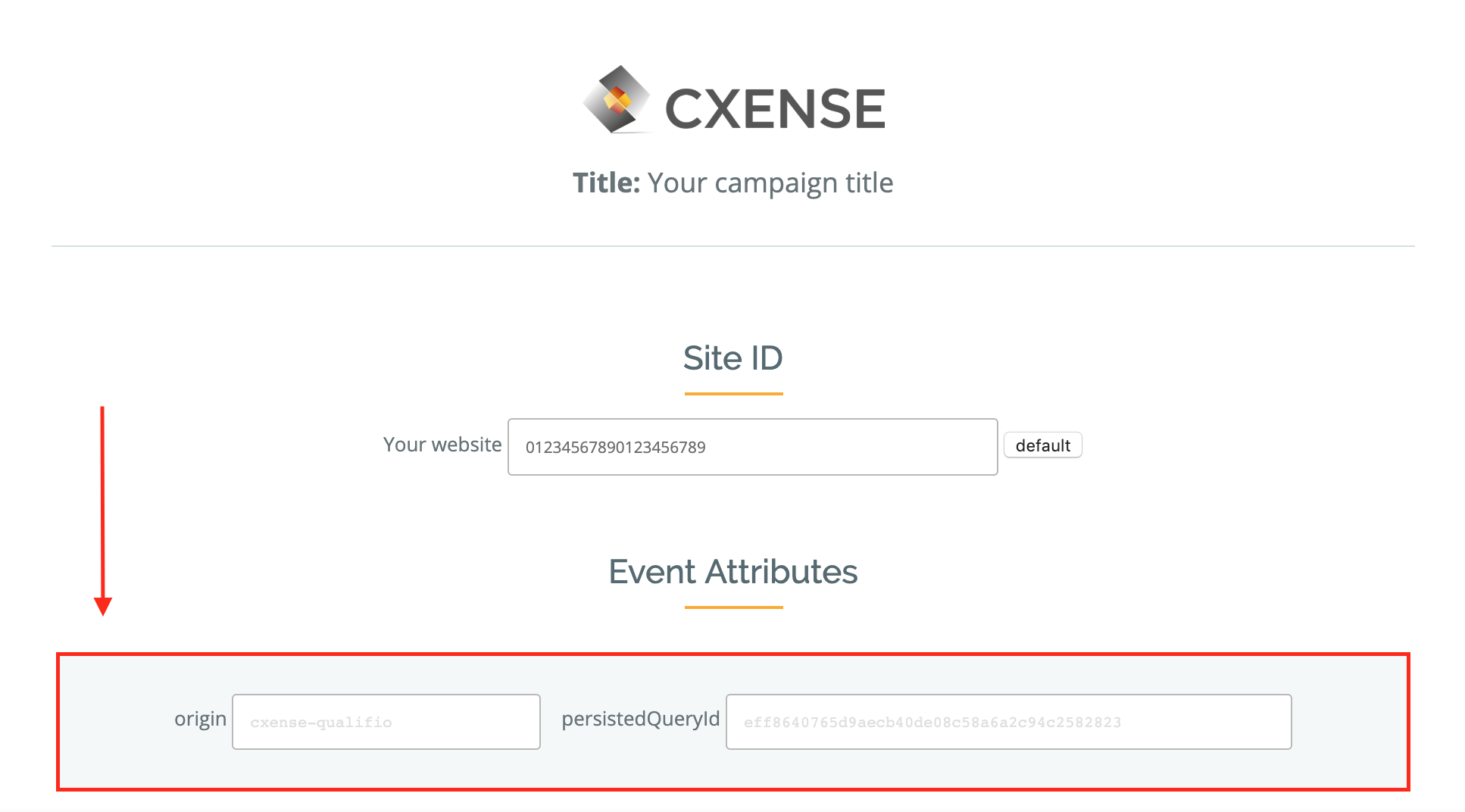Click the horizontal divider under the title
1465x812 pixels.
(x=732, y=246)
